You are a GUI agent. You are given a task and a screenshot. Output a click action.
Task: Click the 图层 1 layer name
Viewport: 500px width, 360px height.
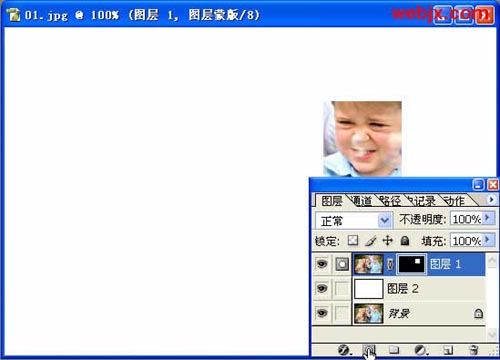click(x=445, y=264)
